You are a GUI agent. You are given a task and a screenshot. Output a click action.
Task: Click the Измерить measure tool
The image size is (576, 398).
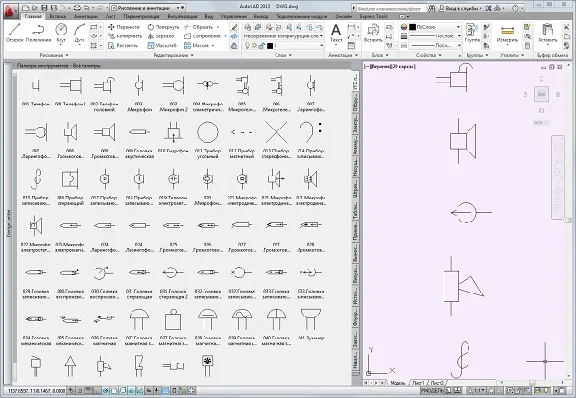507,33
